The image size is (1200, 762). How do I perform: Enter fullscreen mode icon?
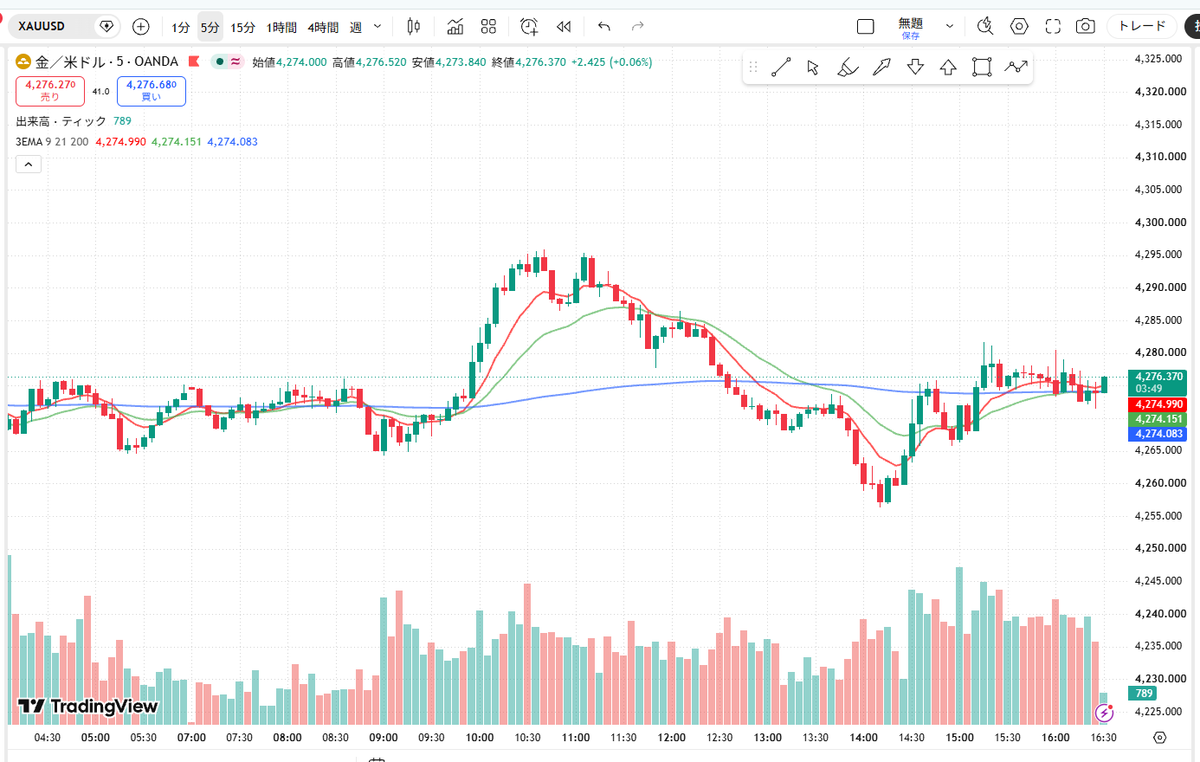1052,27
